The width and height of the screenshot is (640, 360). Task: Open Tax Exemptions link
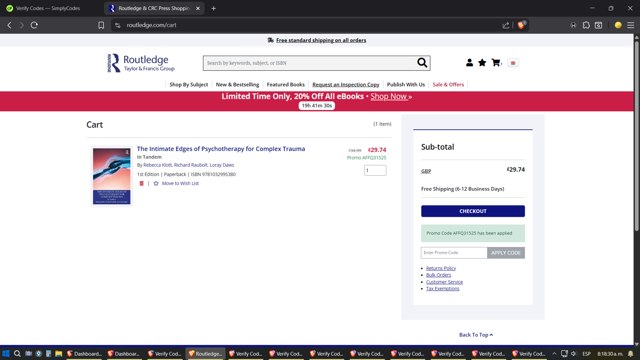(442, 289)
